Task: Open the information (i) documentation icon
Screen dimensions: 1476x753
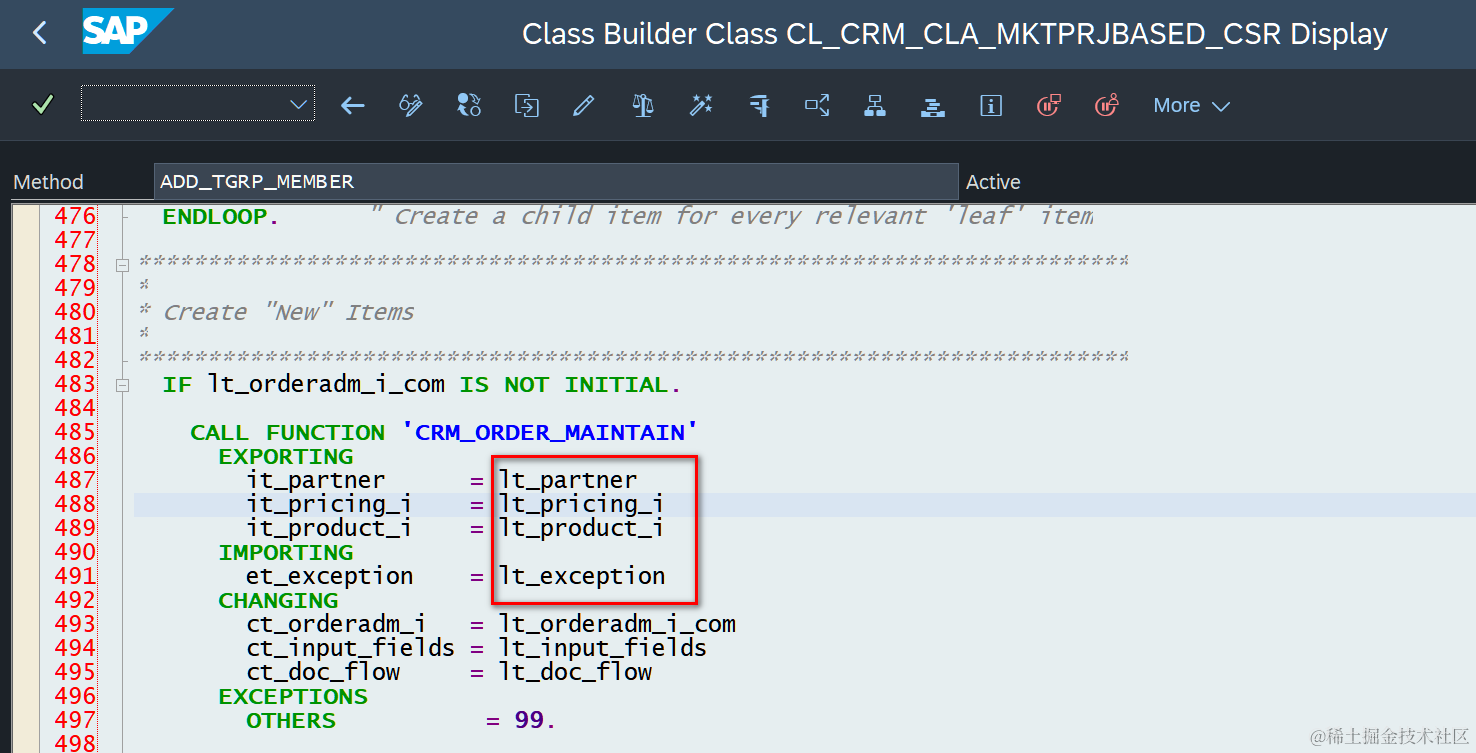Action: coord(991,105)
